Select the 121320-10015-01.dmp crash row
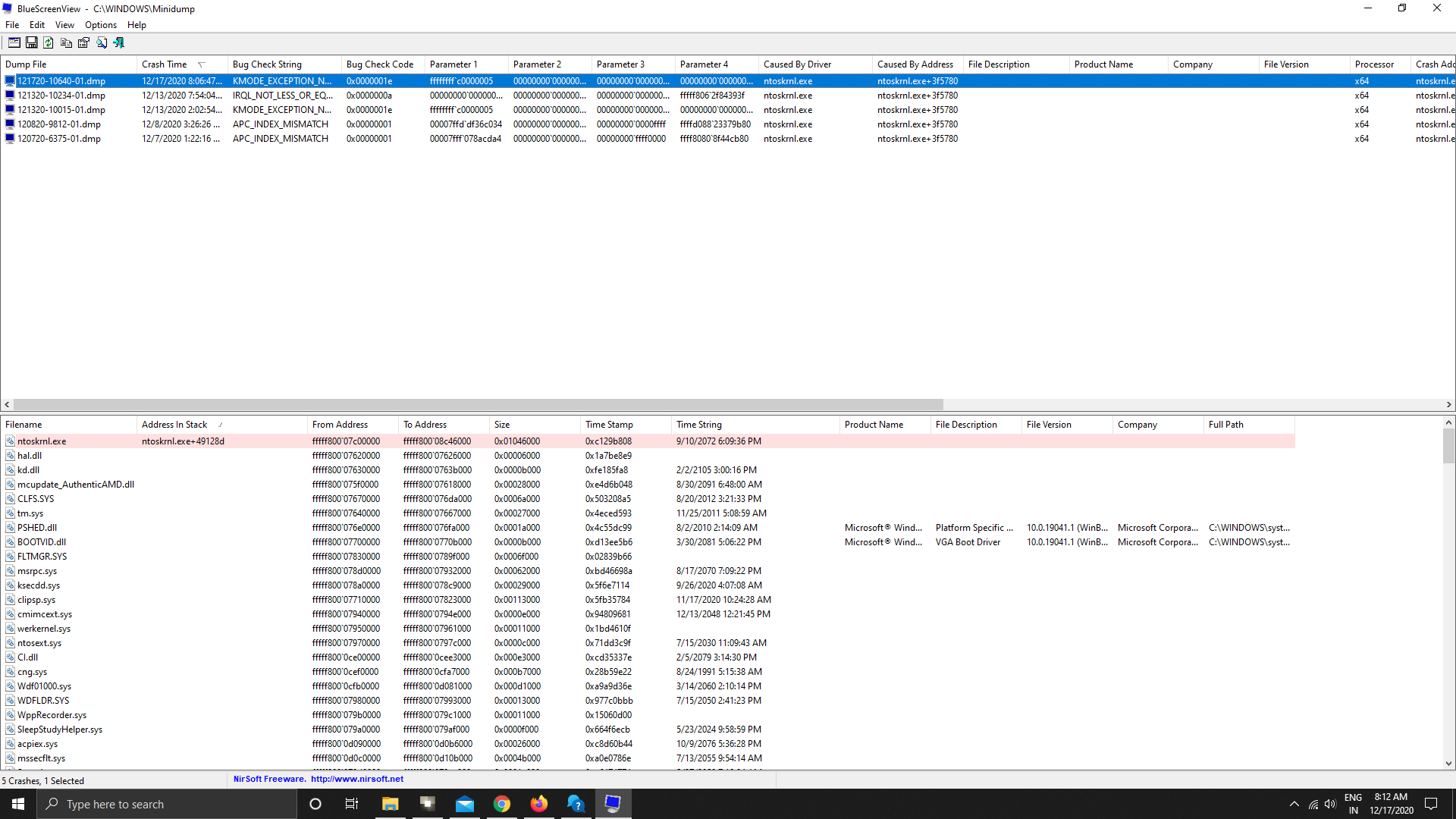 (x=728, y=110)
